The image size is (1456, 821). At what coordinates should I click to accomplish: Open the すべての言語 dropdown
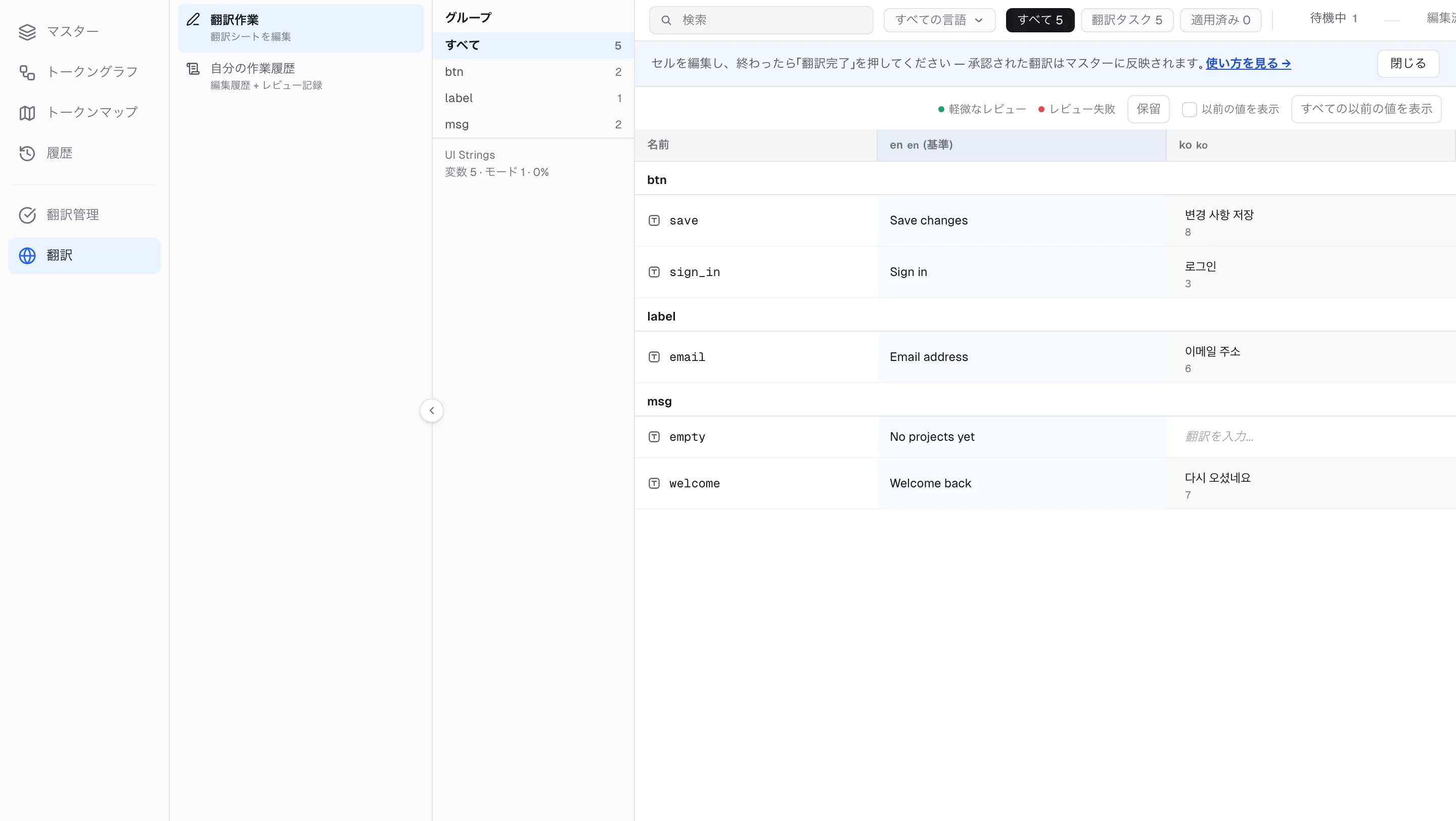(939, 20)
